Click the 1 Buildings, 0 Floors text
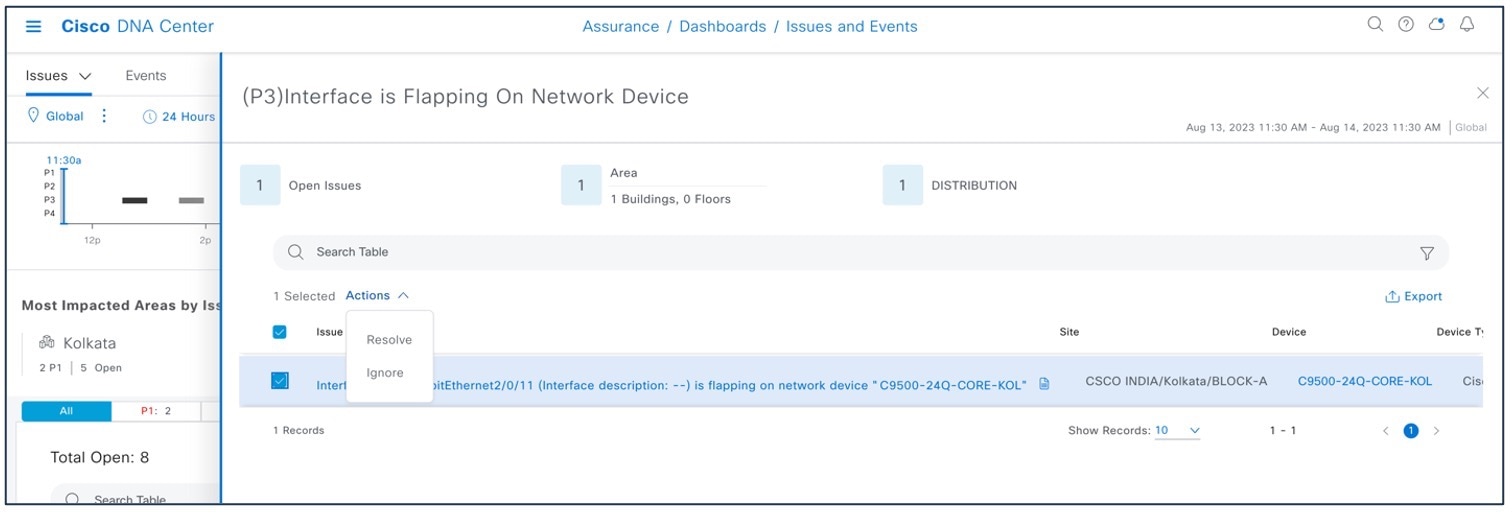Screen dimensions: 1512x514 [x=670, y=200]
